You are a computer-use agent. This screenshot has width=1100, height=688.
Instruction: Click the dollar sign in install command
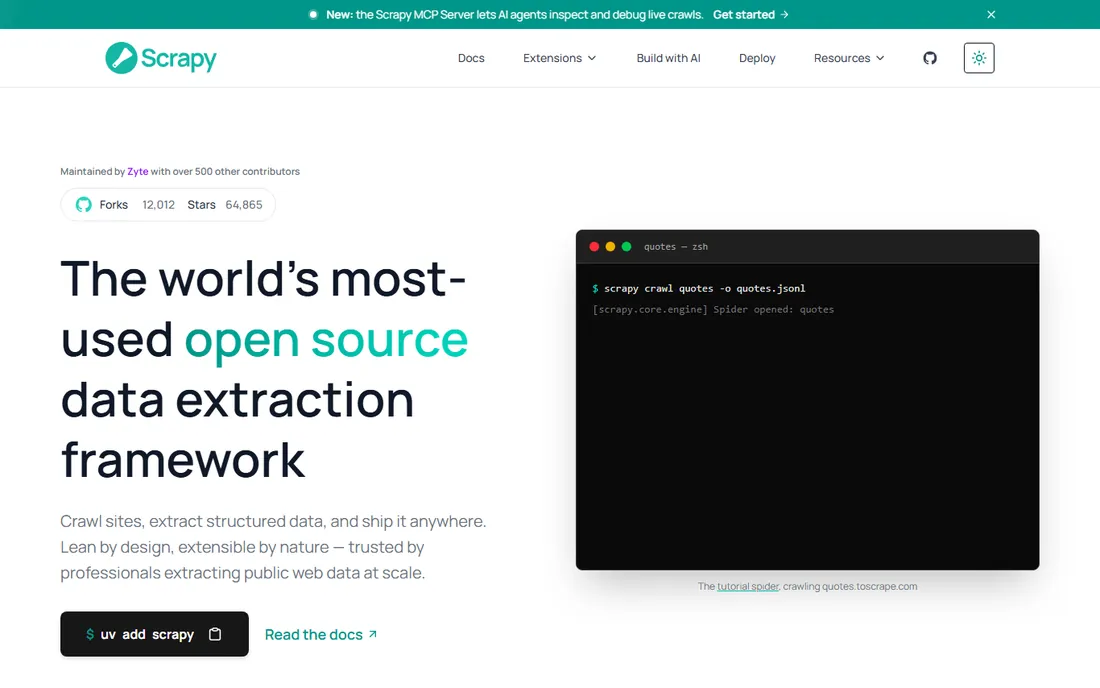(x=90, y=634)
